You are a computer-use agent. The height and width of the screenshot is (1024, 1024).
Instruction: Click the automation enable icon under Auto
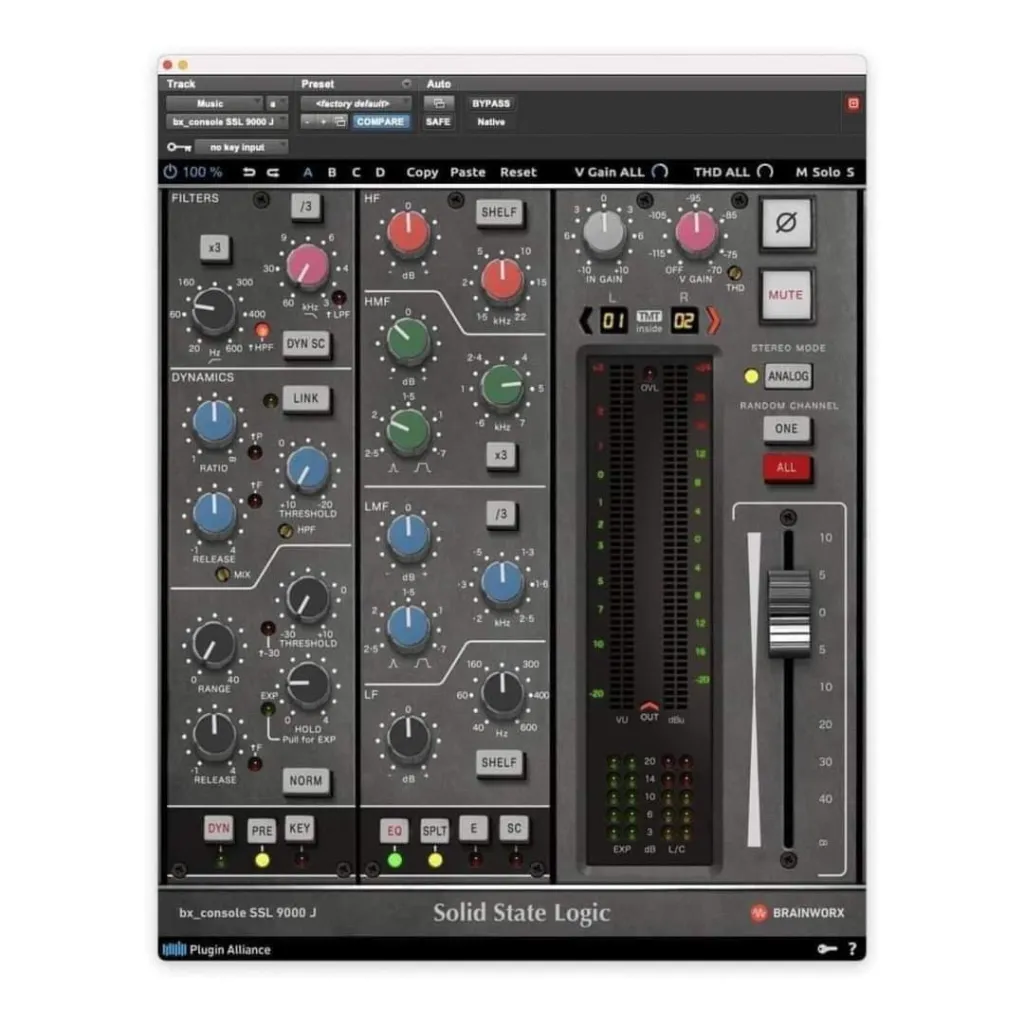tap(438, 103)
